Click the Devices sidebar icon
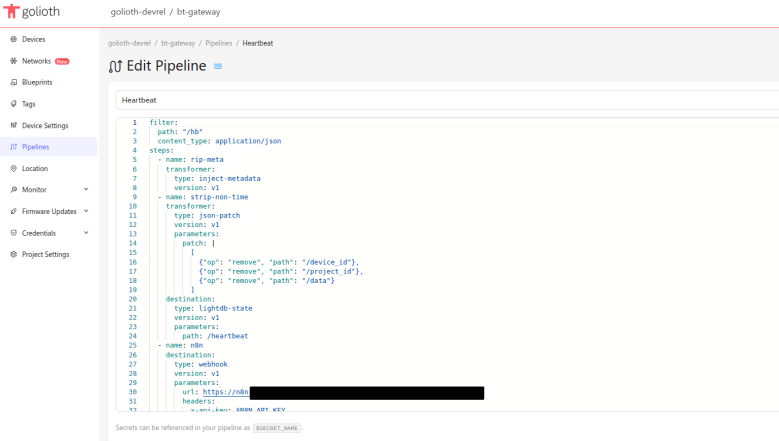This screenshot has height=441, width=779. tap(13, 39)
